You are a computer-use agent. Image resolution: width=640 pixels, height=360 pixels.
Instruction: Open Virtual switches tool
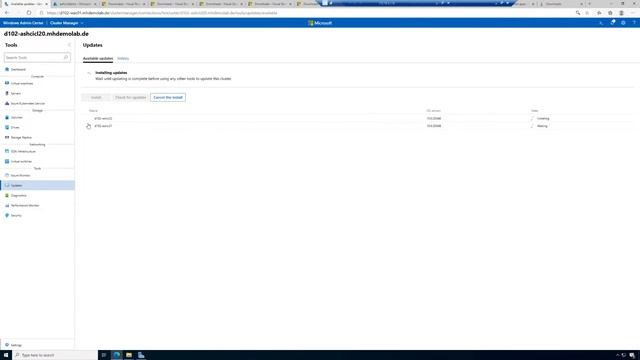point(21,162)
